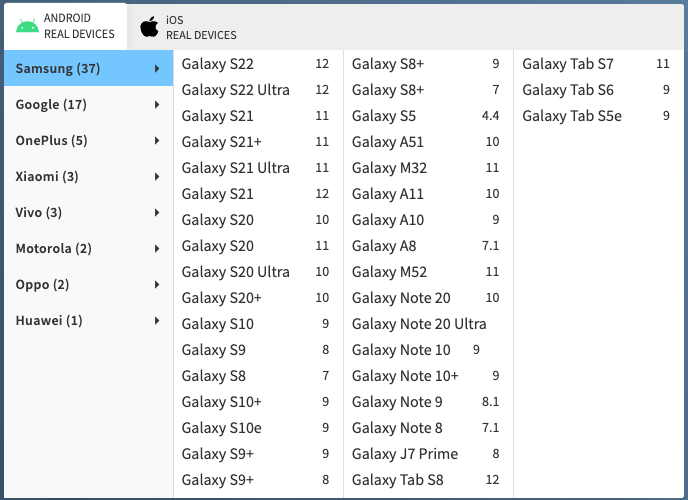This screenshot has height=500, width=688.
Task: Click the green Android robot icon
Action: pos(27,26)
